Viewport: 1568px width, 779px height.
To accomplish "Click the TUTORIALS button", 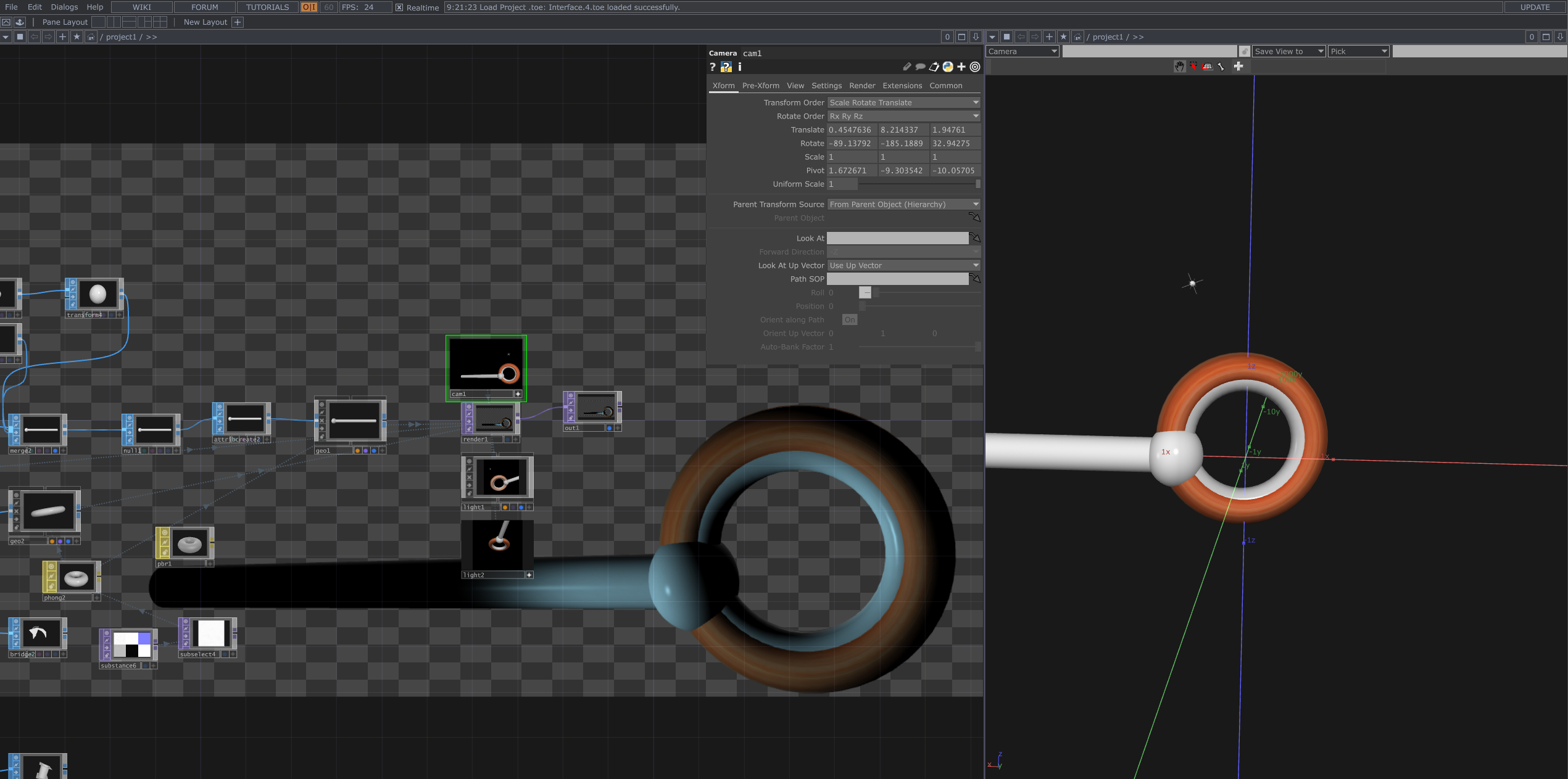I will pyautogui.click(x=267, y=7).
